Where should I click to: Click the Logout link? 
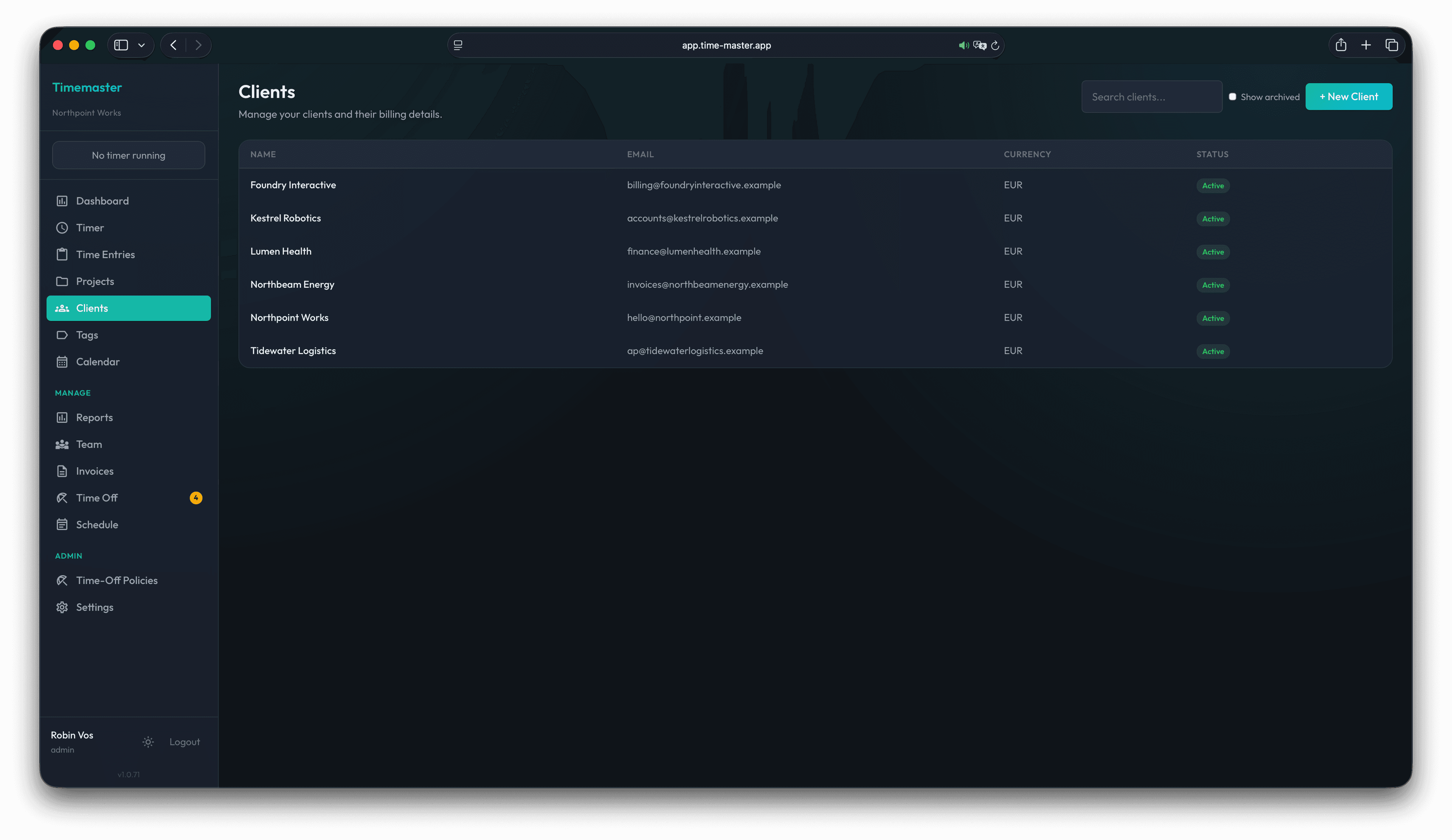click(185, 742)
